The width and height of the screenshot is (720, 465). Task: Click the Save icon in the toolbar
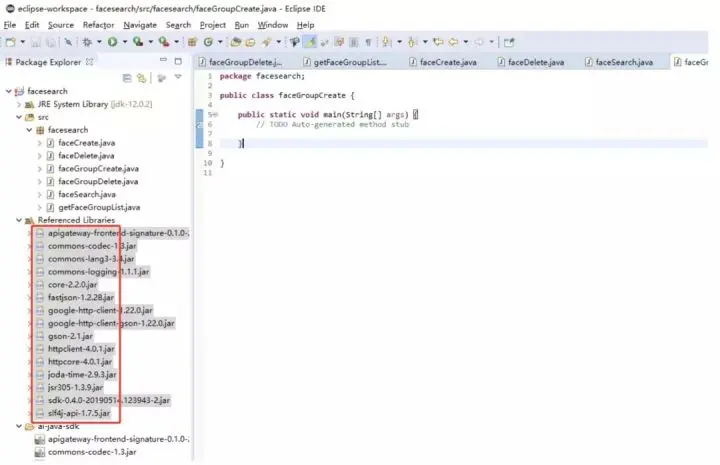pos(35,42)
